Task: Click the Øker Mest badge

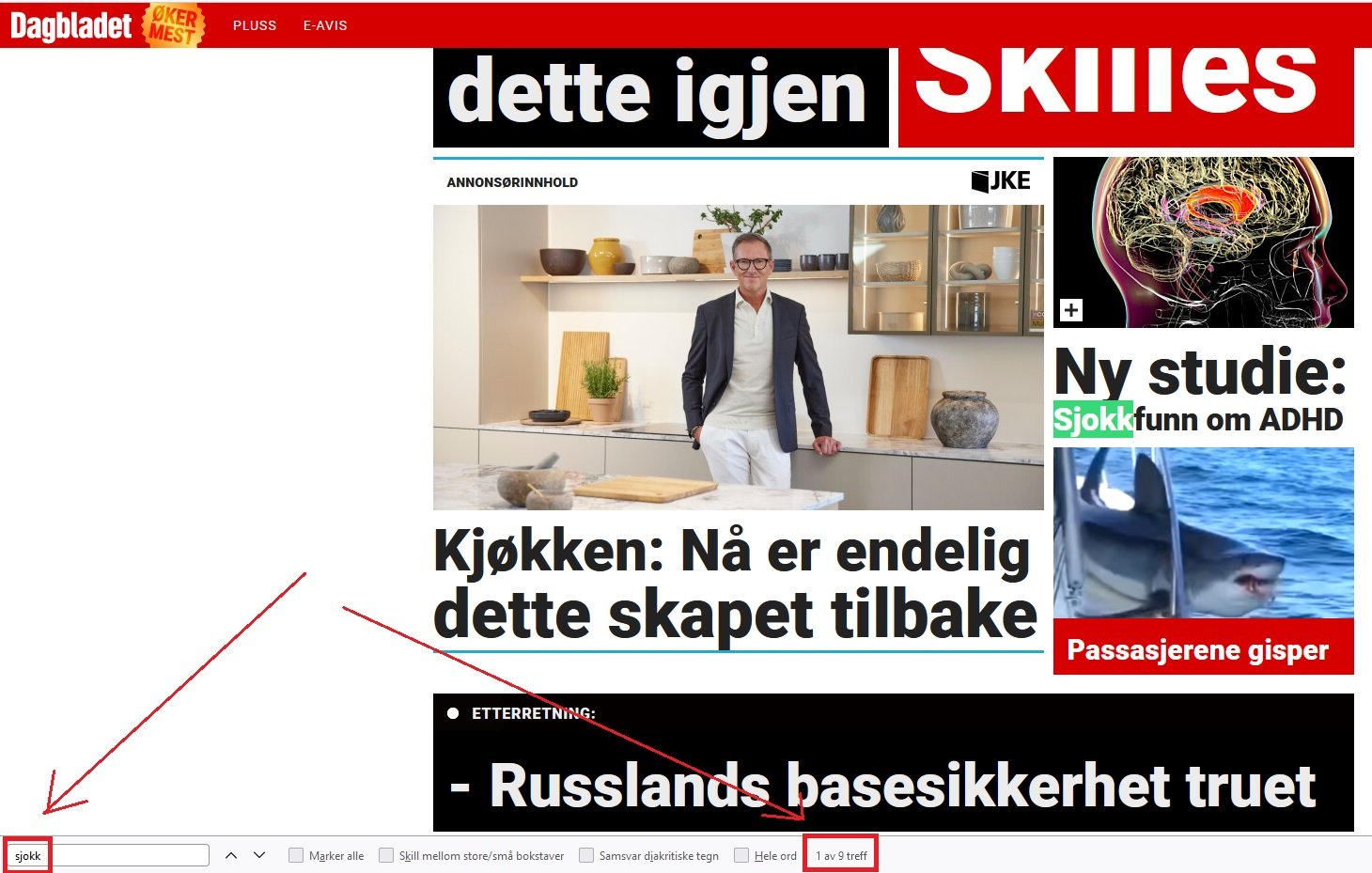Action: (x=173, y=25)
